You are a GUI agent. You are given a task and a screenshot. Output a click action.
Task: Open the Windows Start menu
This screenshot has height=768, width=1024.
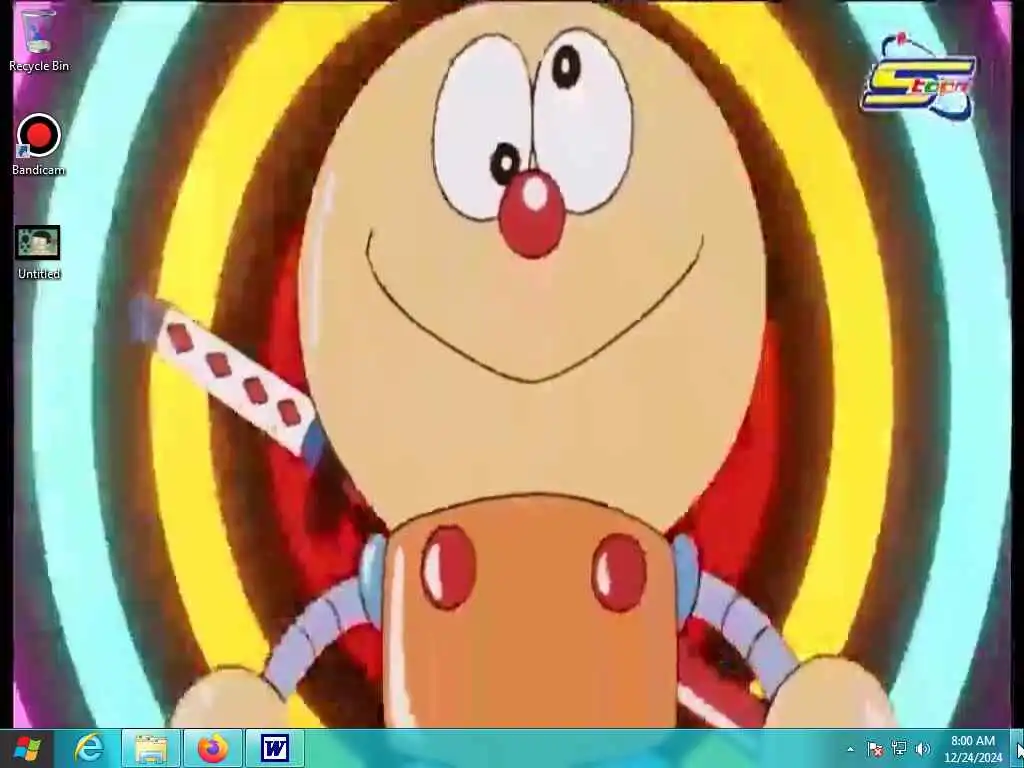27,748
